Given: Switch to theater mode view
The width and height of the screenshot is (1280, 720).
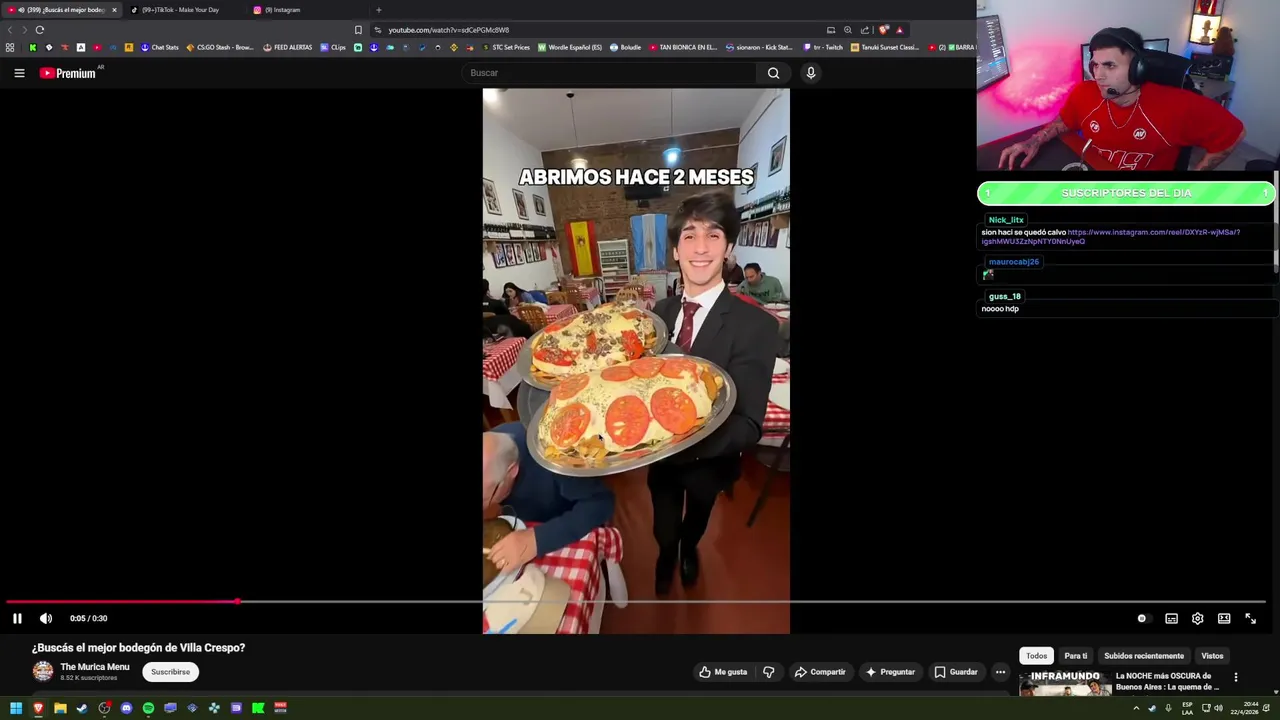Looking at the screenshot, I should [1224, 618].
